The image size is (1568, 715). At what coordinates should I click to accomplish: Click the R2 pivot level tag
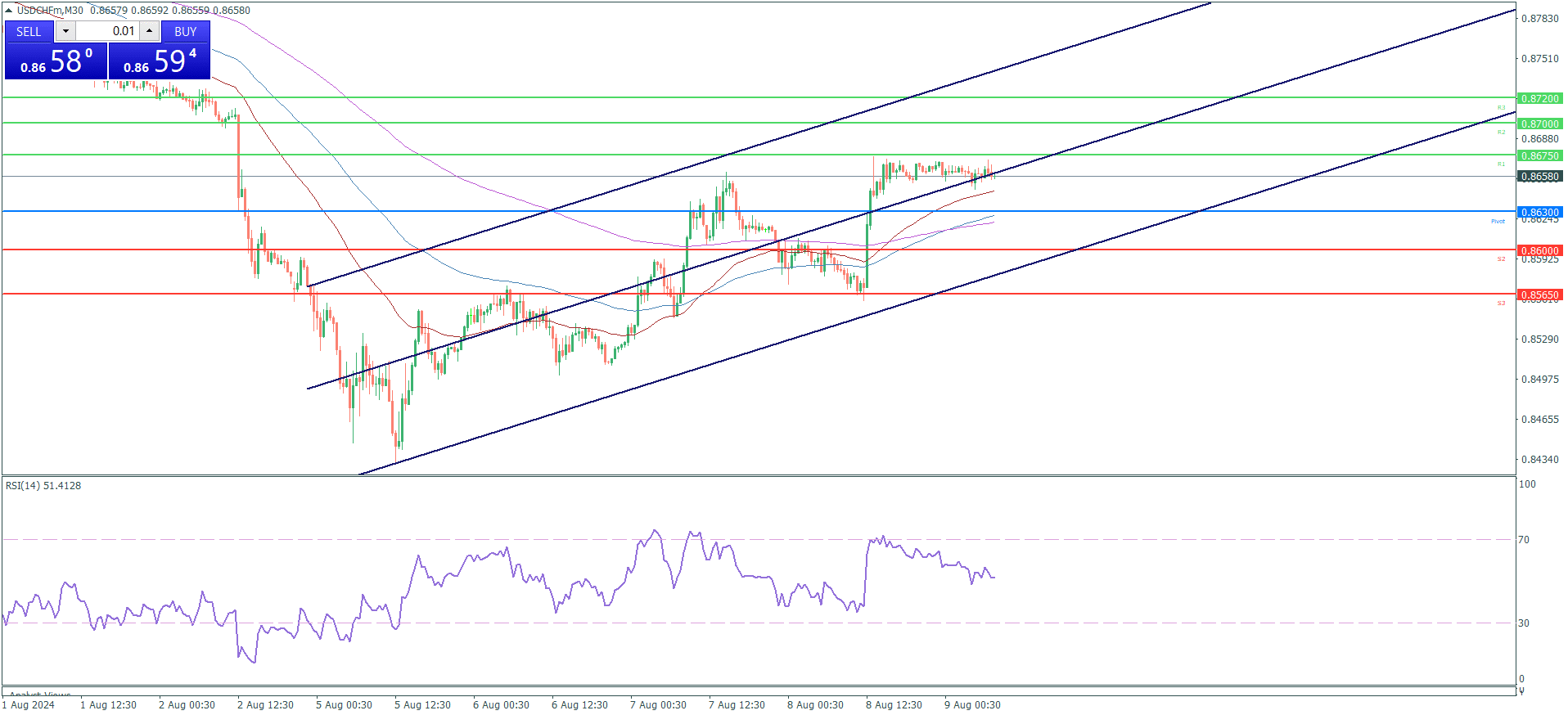point(1501,133)
